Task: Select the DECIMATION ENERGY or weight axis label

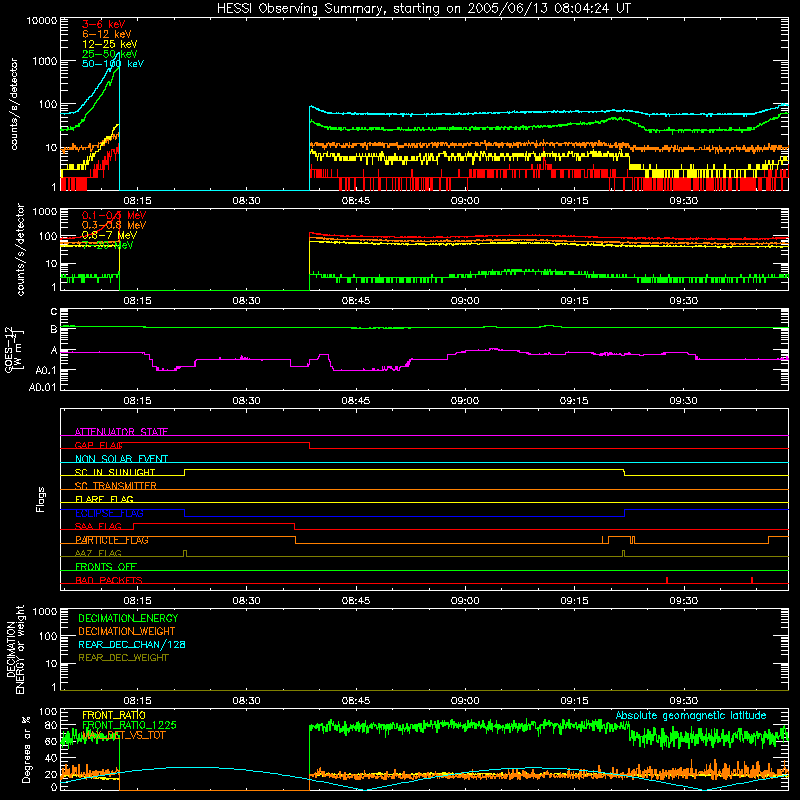Action: click(x=14, y=649)
